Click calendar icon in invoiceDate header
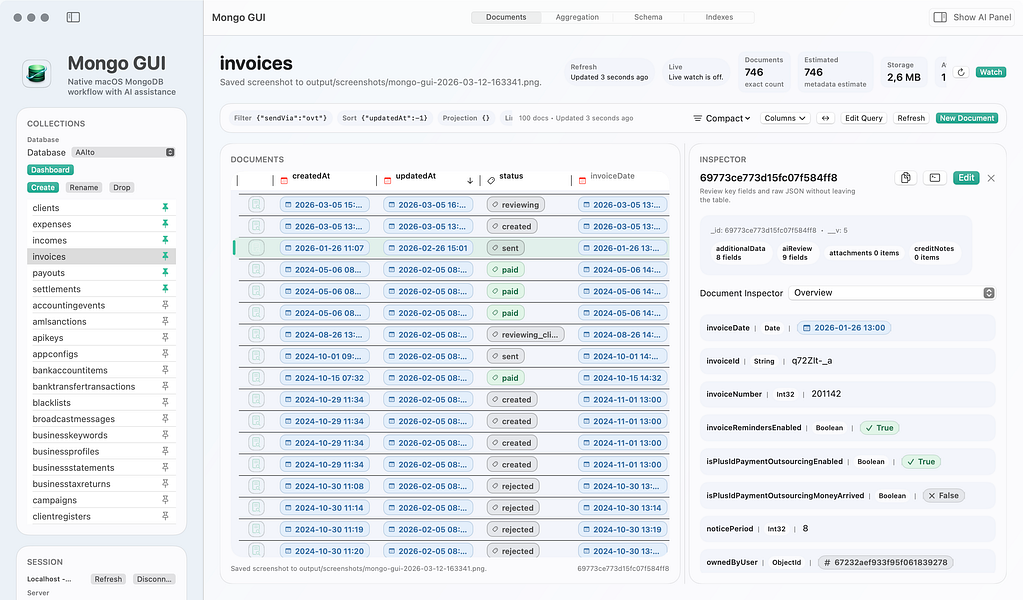The width and height of the screenshot is (1023, 600). [583, 181]
